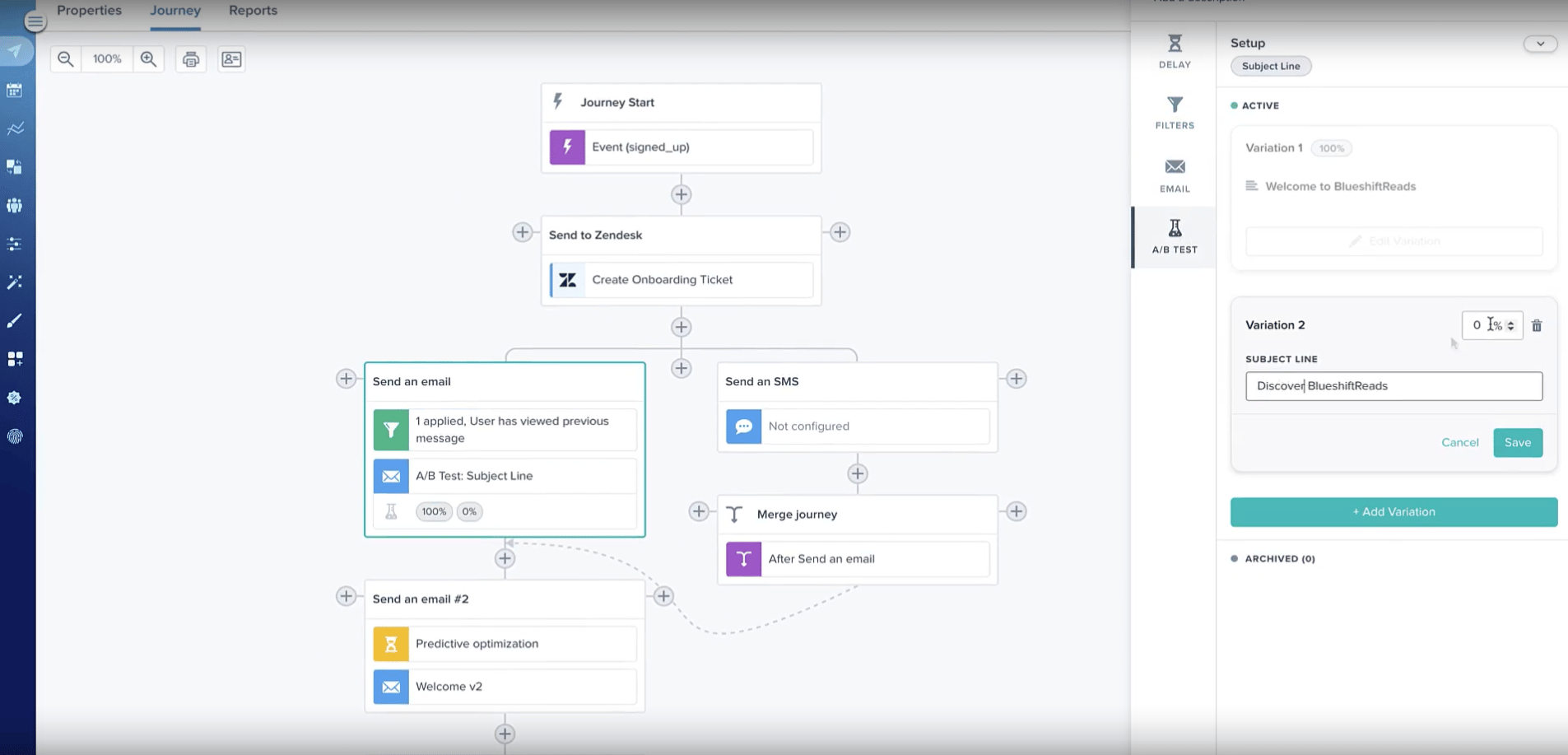Click the Zendesk logo icon
Screen dimensions: 1568x755
567,280
